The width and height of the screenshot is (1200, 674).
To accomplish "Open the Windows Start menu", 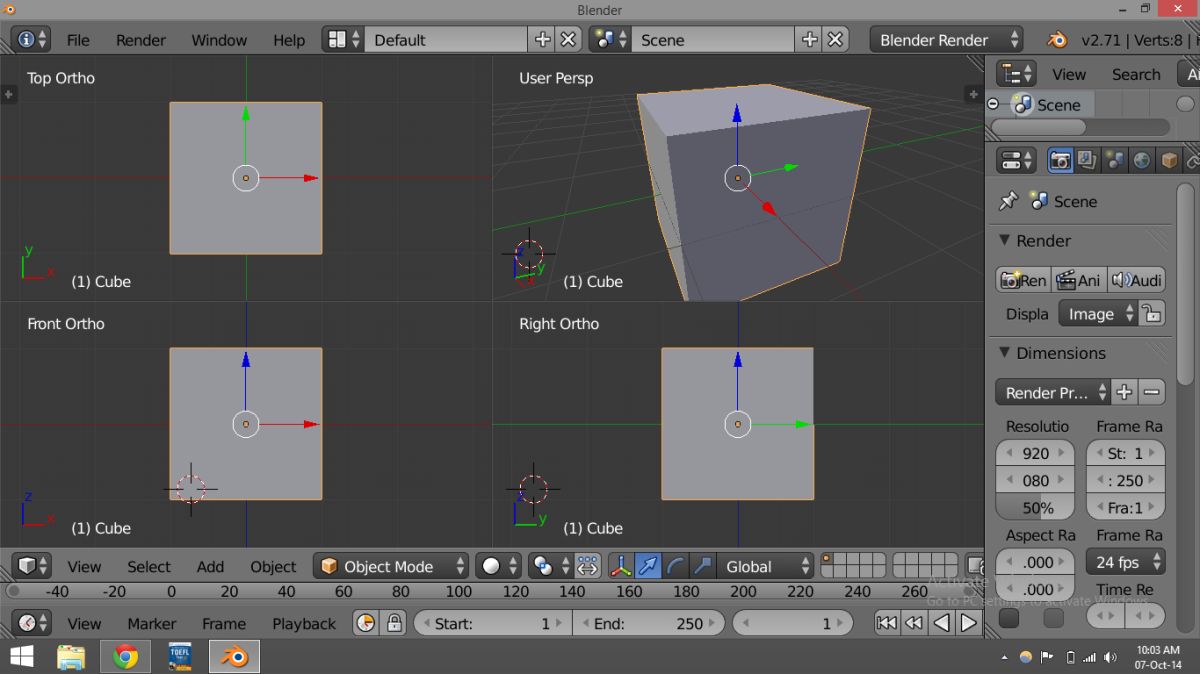I will coord(21,657).
